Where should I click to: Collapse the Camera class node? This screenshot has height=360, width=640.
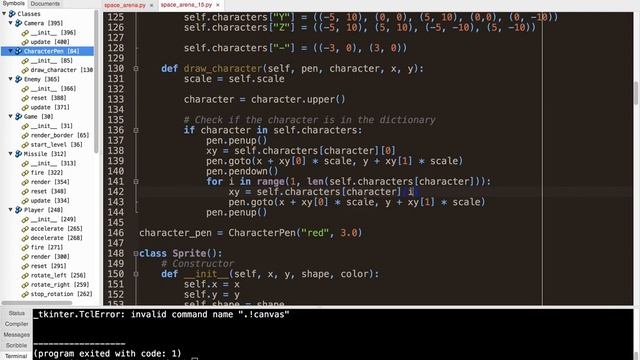tap(11, 23)
